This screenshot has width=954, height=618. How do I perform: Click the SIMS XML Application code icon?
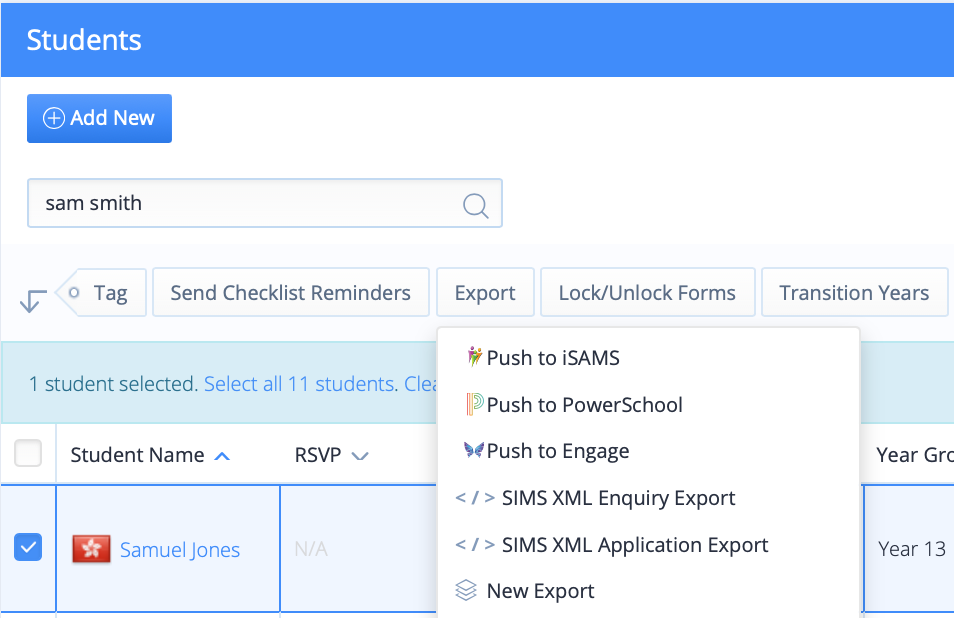pos(475,544)
